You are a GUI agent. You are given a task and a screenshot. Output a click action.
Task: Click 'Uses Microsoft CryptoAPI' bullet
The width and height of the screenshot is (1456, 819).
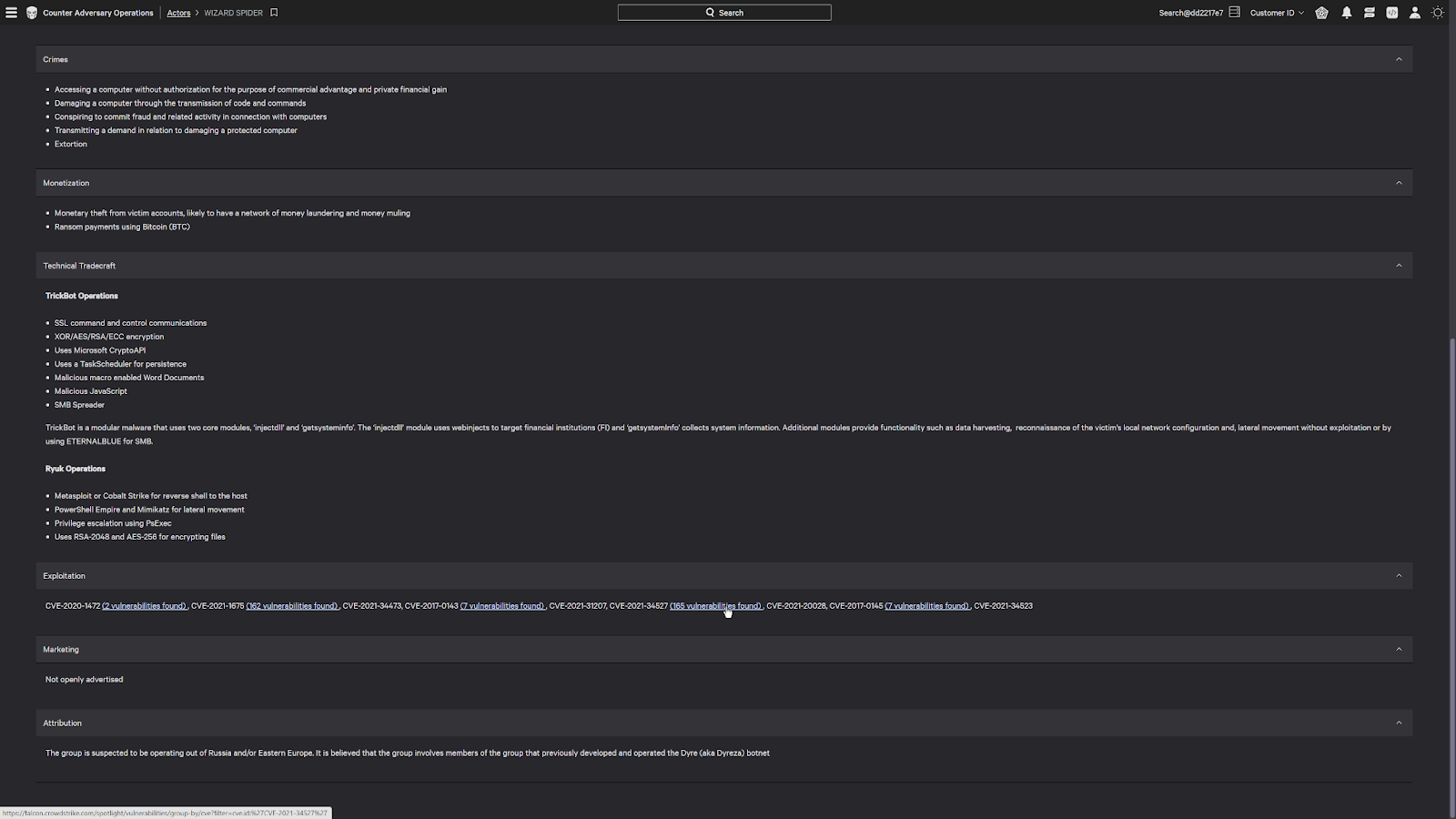point(100,350)
